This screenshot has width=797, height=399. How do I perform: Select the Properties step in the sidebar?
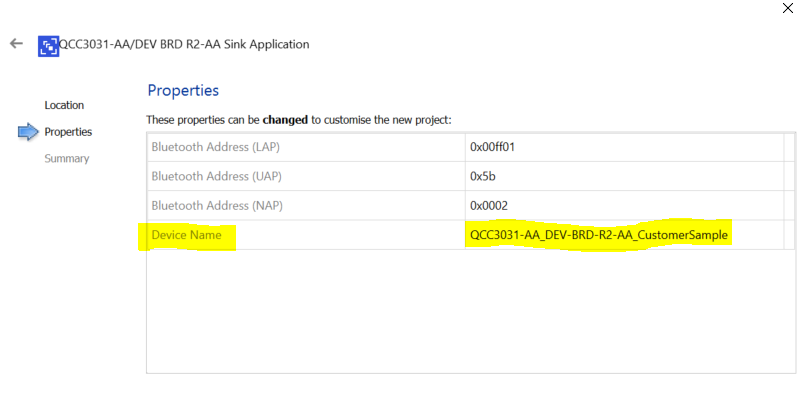(x=68, y=132)
